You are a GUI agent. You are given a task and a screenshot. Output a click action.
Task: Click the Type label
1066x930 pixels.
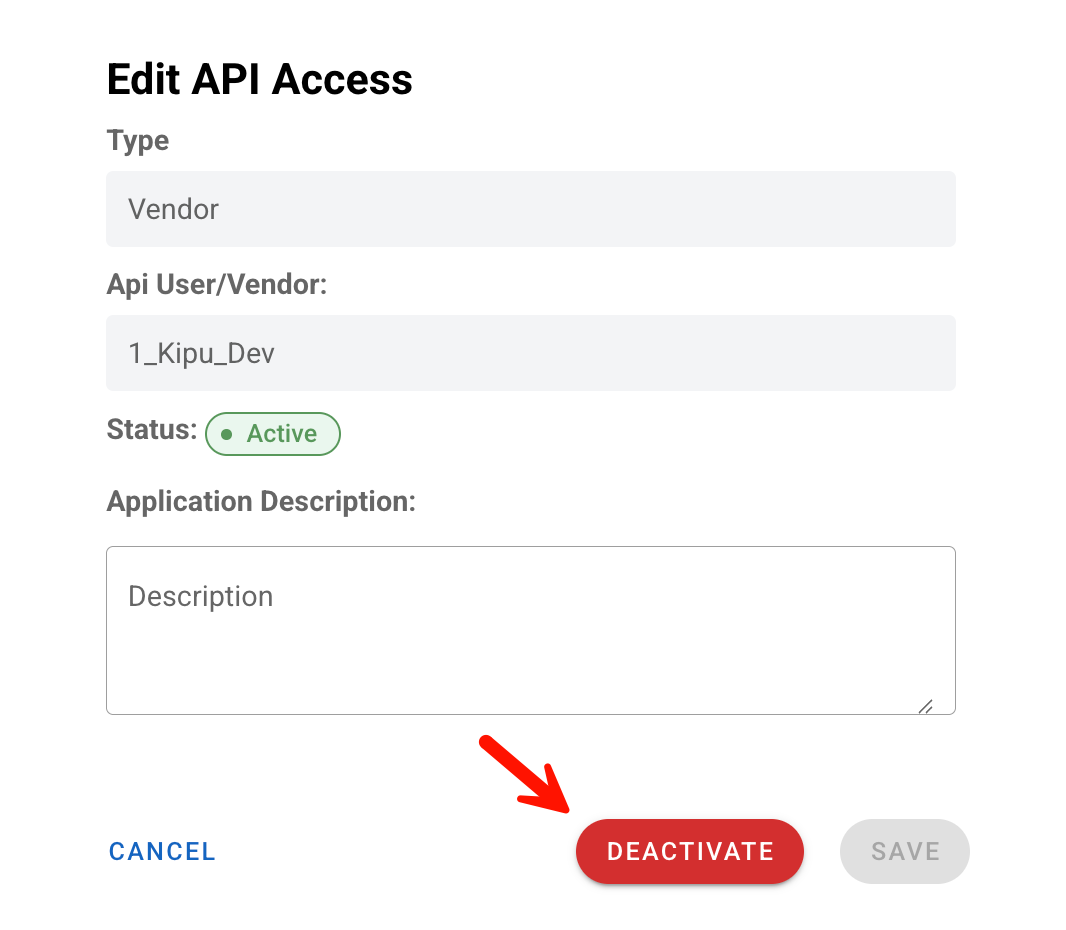click(137, 141)
